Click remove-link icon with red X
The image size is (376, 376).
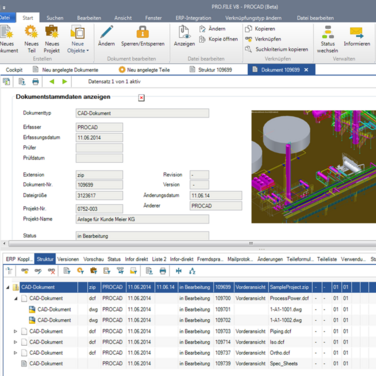(x=51, y=271)
